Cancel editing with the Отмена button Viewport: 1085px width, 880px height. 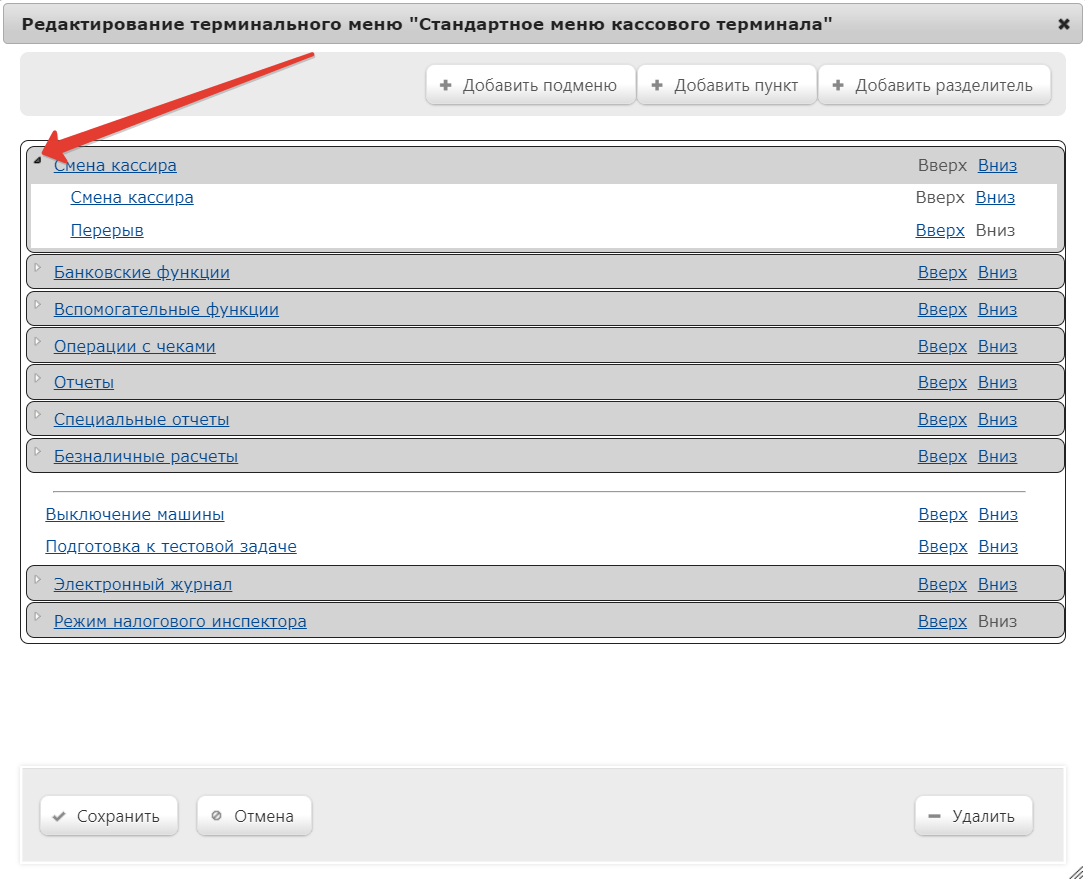point(254,816)
